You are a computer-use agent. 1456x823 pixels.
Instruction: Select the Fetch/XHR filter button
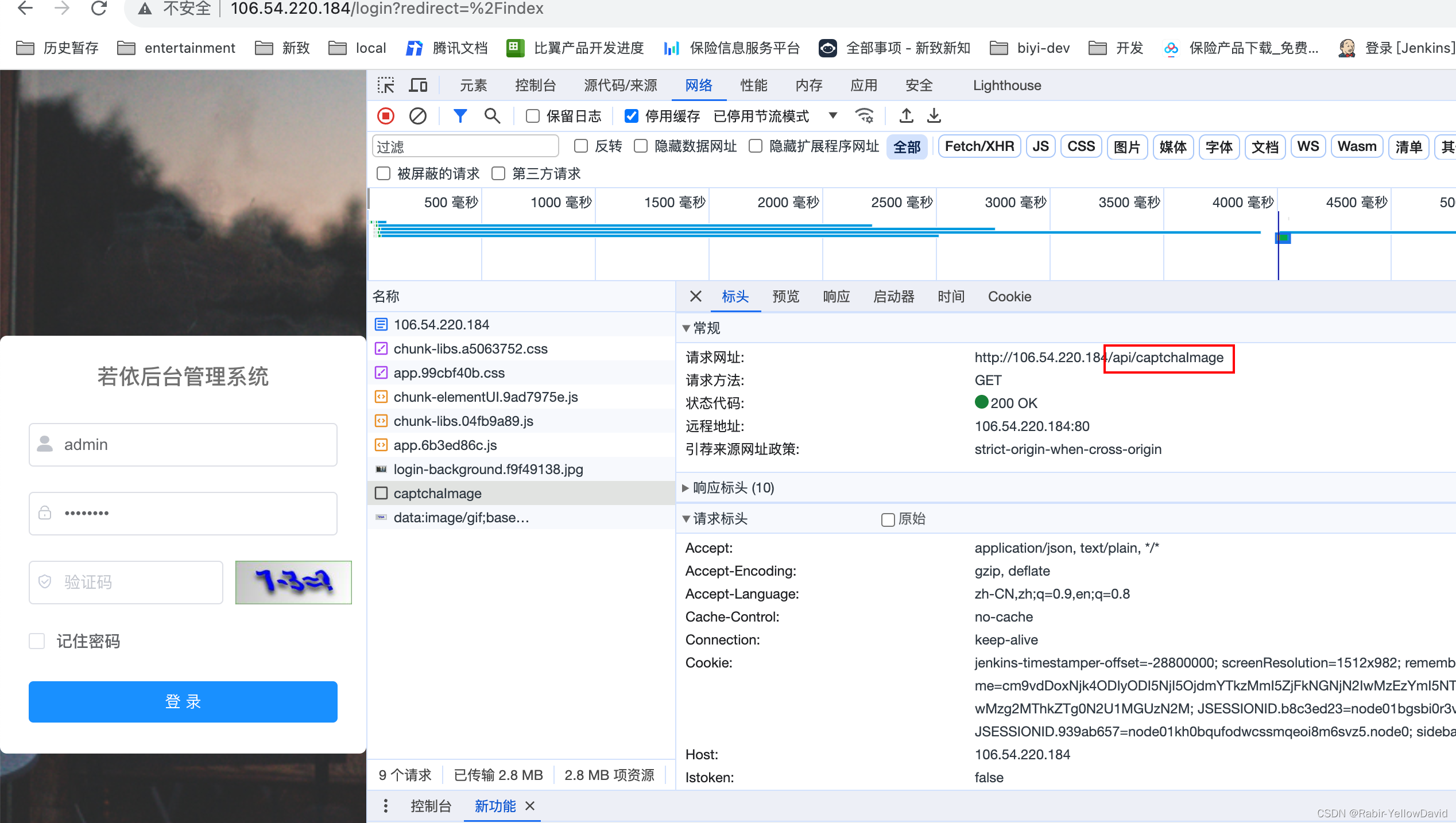pos(979,147)
